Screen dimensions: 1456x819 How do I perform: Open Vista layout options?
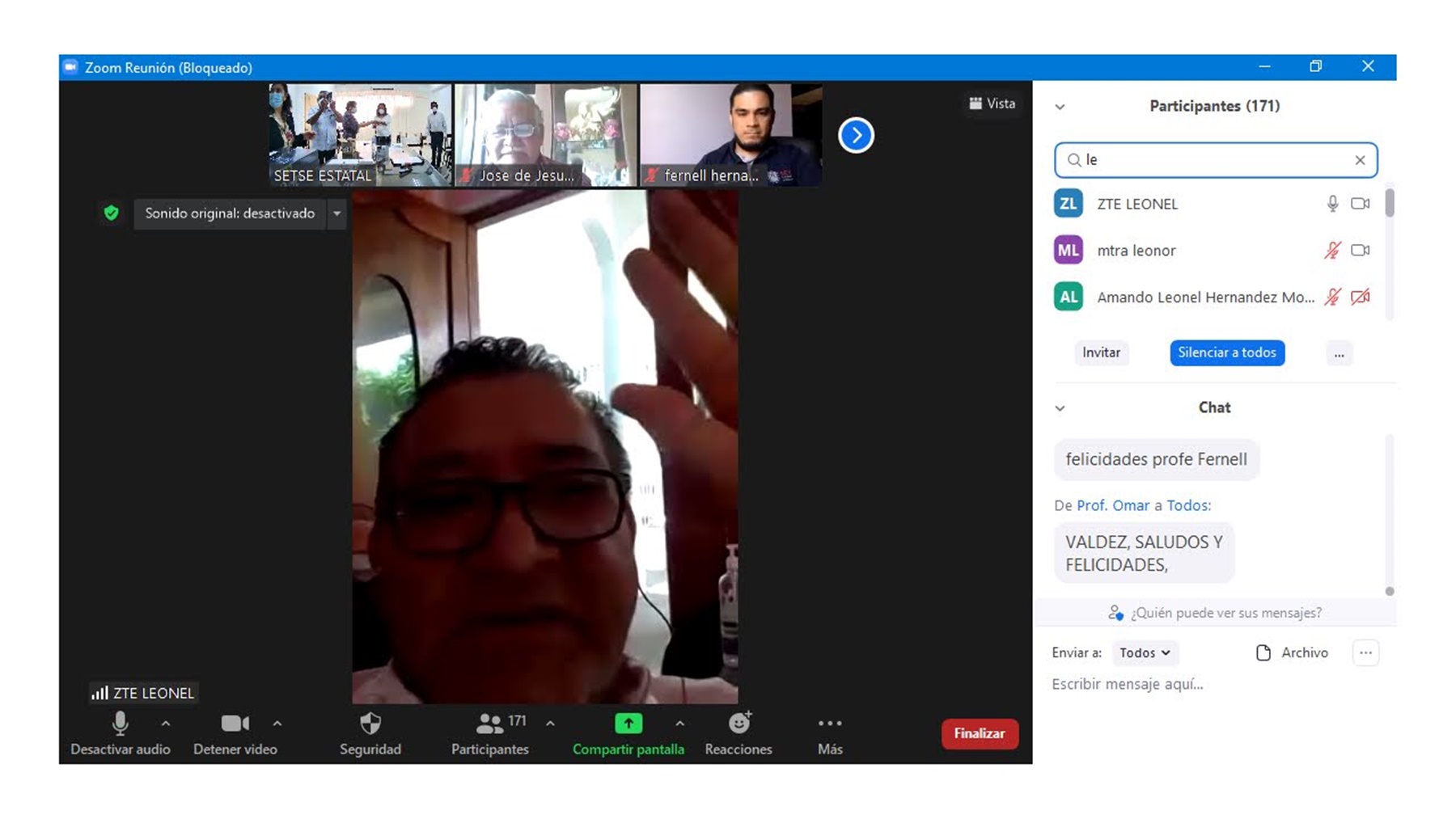point(993,103)
